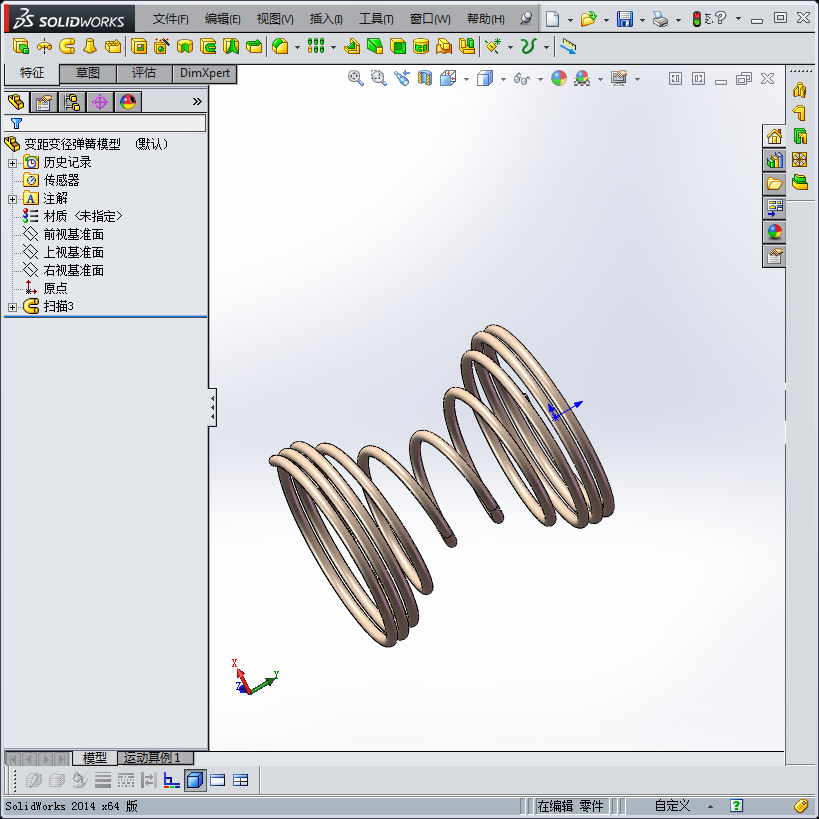Screen dimensions: 819x819
Task: Pick the Lofted Boss/Base tool
Action: (x=90, y=46)
